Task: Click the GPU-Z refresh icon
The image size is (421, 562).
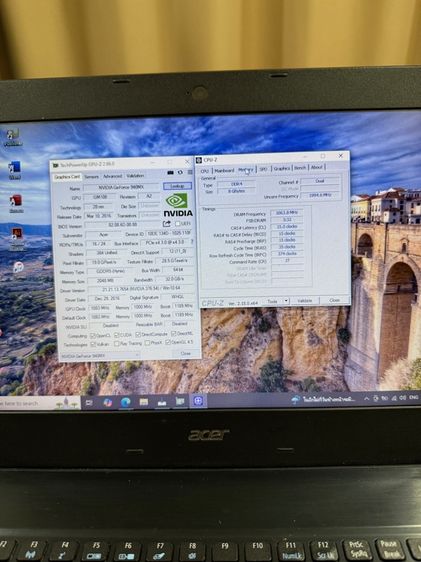Action: coord(180,172)
